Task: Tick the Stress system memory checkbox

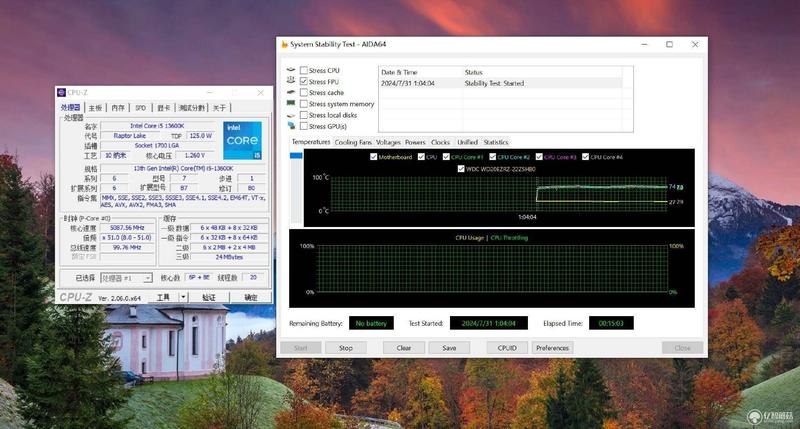Action: tap(304, 104)
